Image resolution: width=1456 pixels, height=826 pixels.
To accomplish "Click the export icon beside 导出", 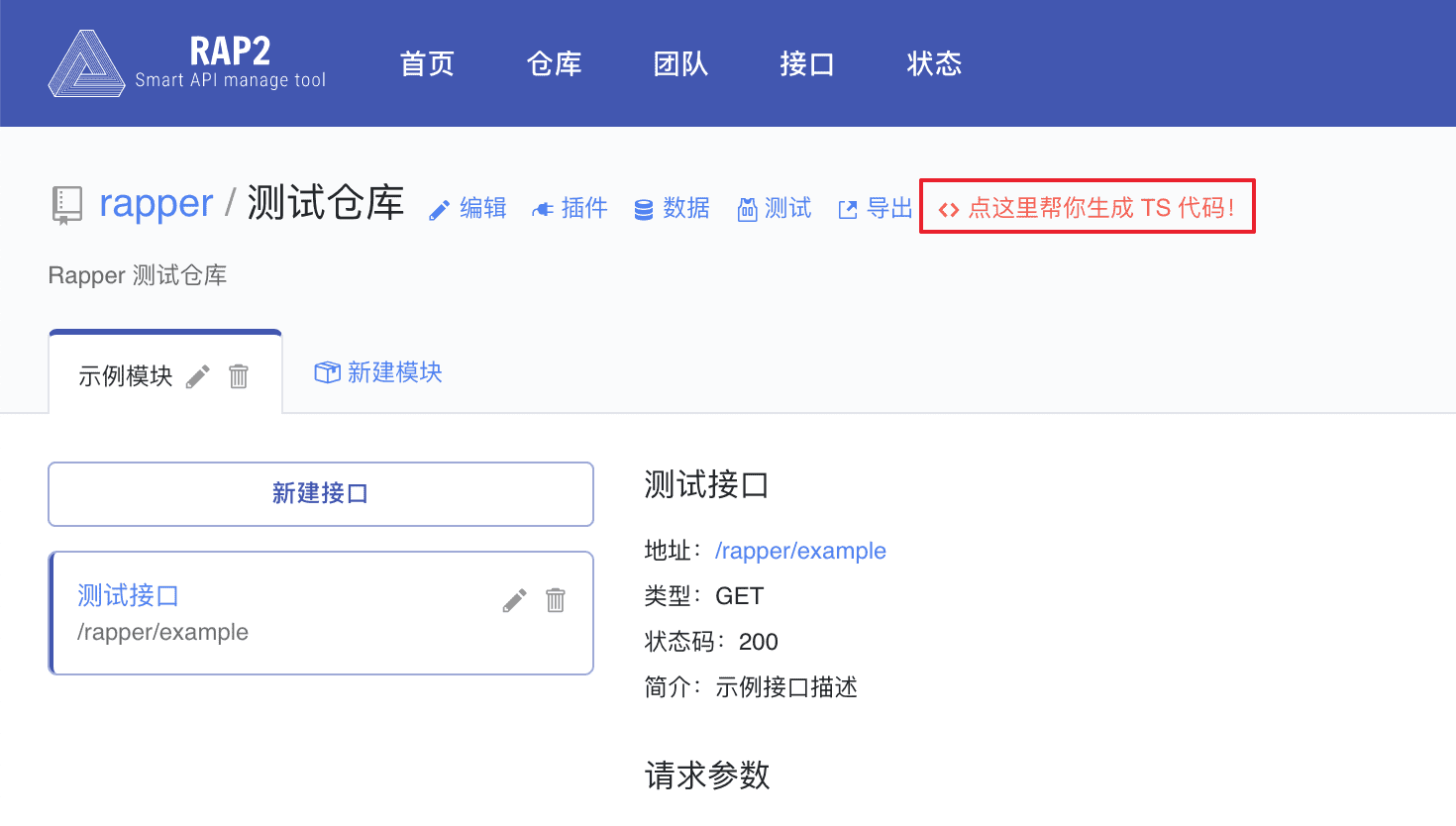I will (x=848, y=209).
